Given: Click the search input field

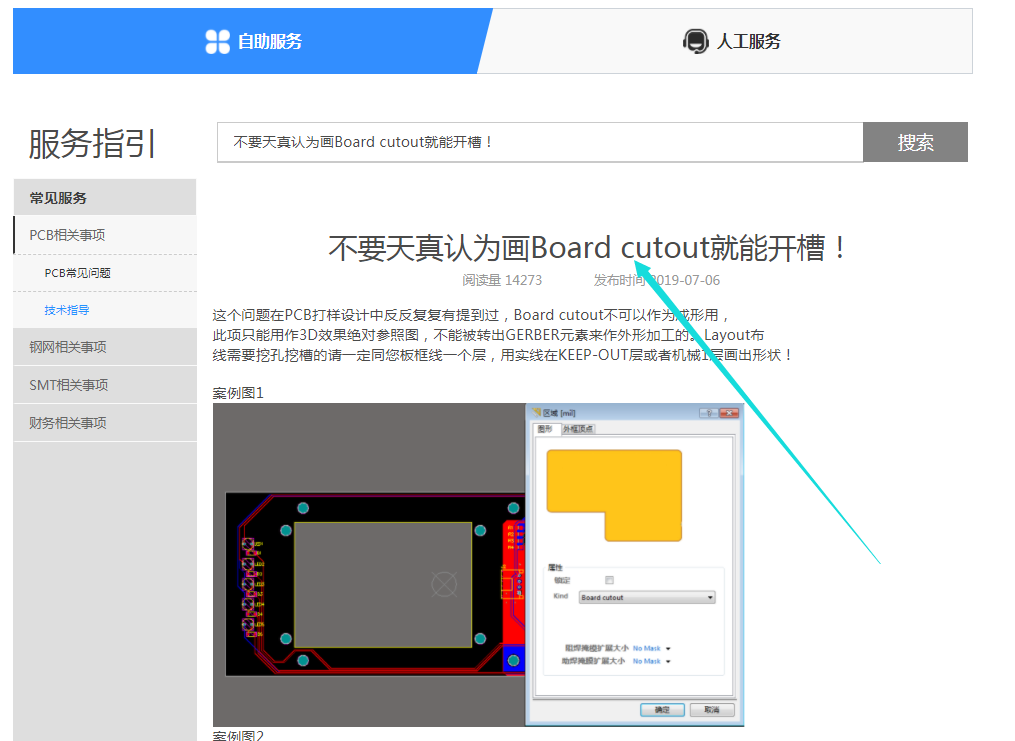Looking at the screenshot, I should point(539,142).
